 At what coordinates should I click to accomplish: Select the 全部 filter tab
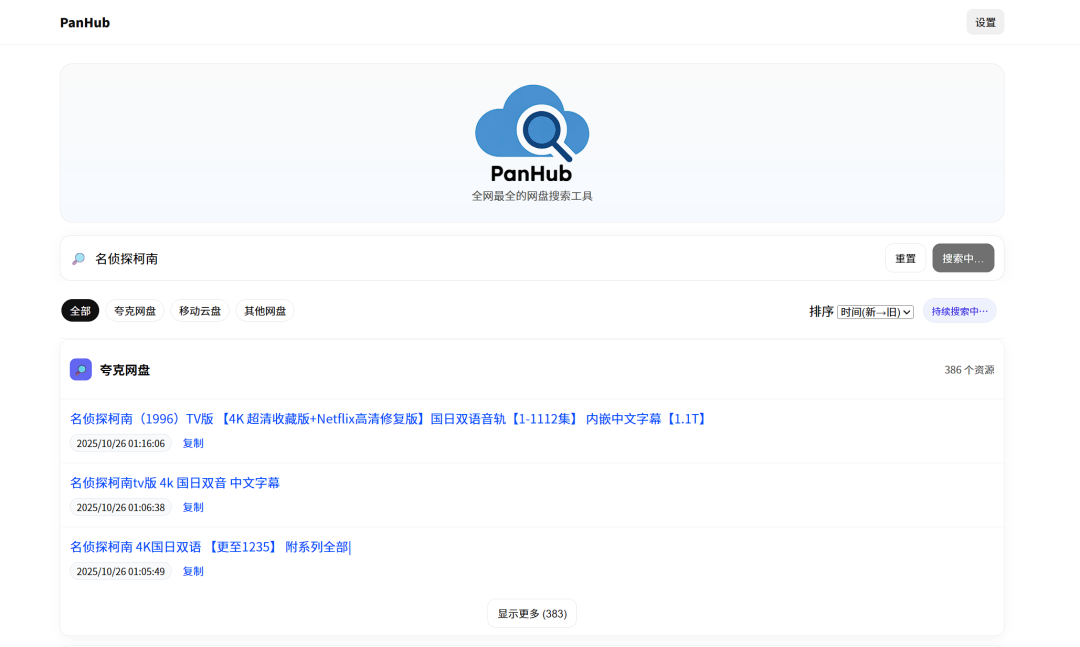tap(80, 311)
